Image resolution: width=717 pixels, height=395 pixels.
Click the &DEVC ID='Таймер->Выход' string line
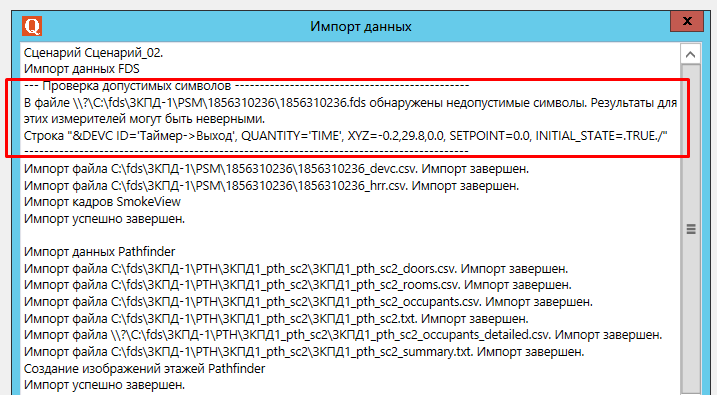[346, 136]
